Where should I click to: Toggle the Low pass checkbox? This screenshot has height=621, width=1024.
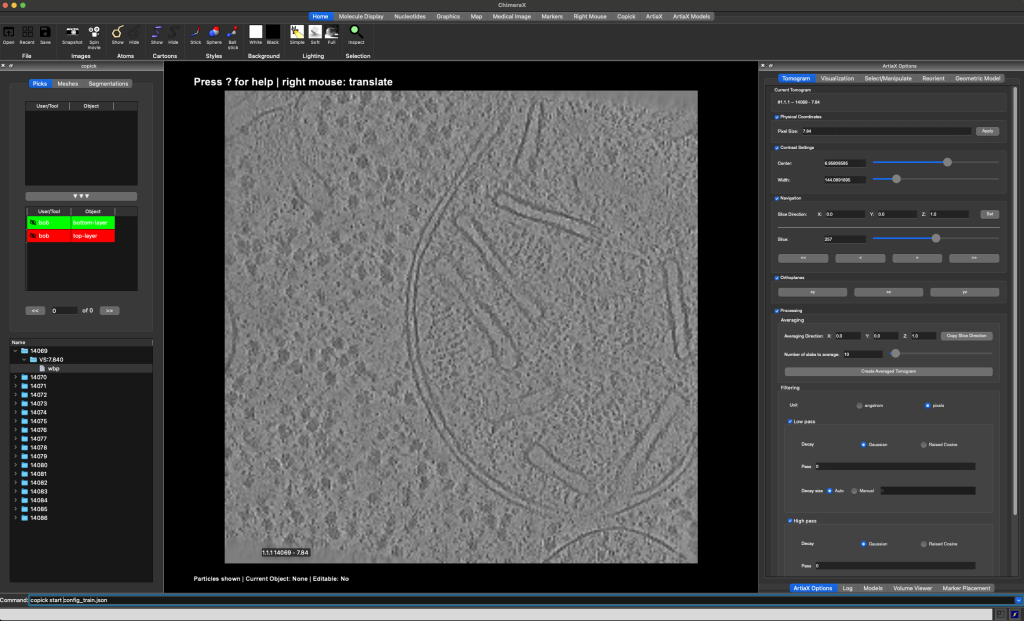[x=790, y=422]
